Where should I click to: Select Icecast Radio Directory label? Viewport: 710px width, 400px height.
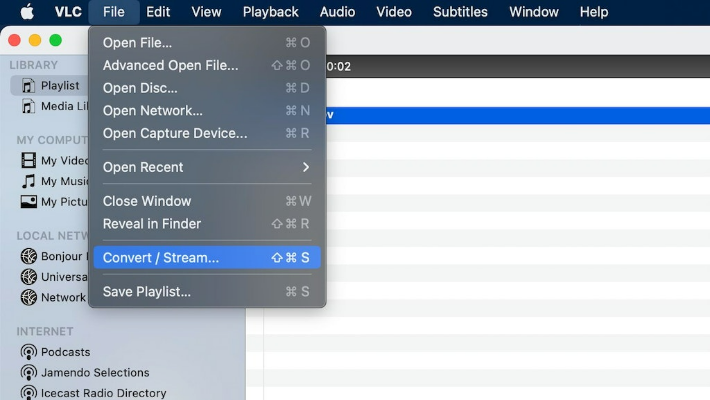[104, 393]
